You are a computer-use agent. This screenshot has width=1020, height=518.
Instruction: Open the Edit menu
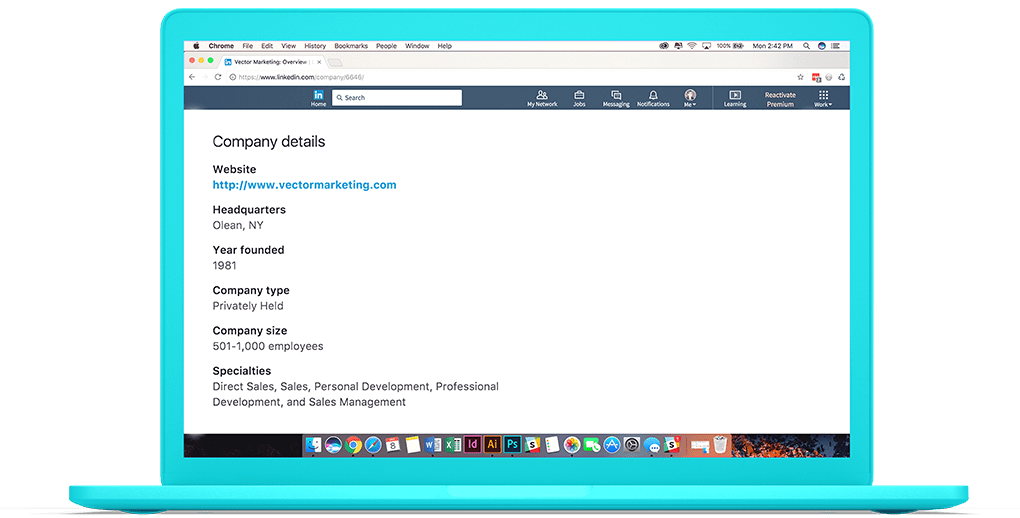click(x=267, y=46)
